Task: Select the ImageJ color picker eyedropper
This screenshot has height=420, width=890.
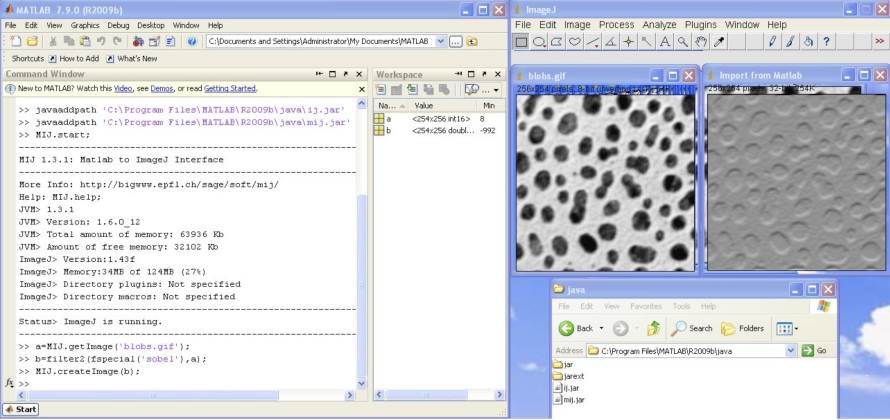Action: click(719, 42)
